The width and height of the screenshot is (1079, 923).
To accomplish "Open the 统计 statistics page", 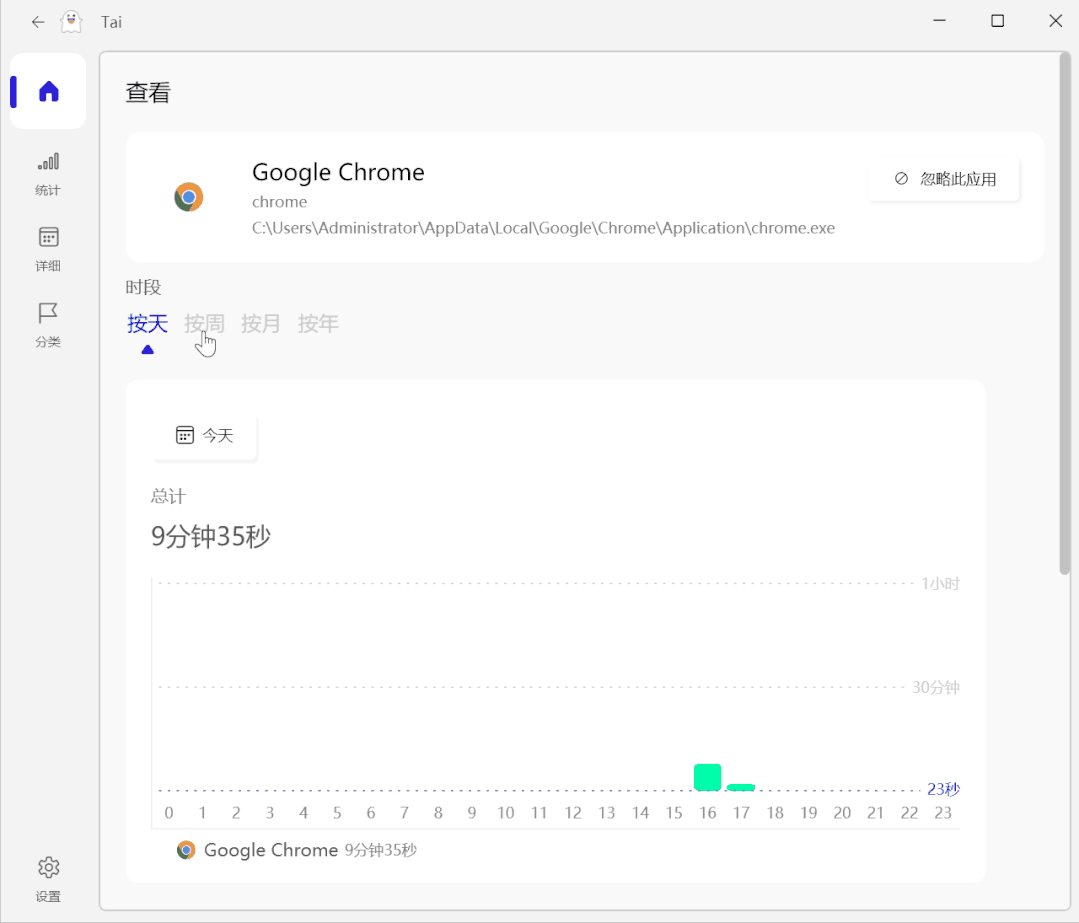I will (x=48, y=173).
